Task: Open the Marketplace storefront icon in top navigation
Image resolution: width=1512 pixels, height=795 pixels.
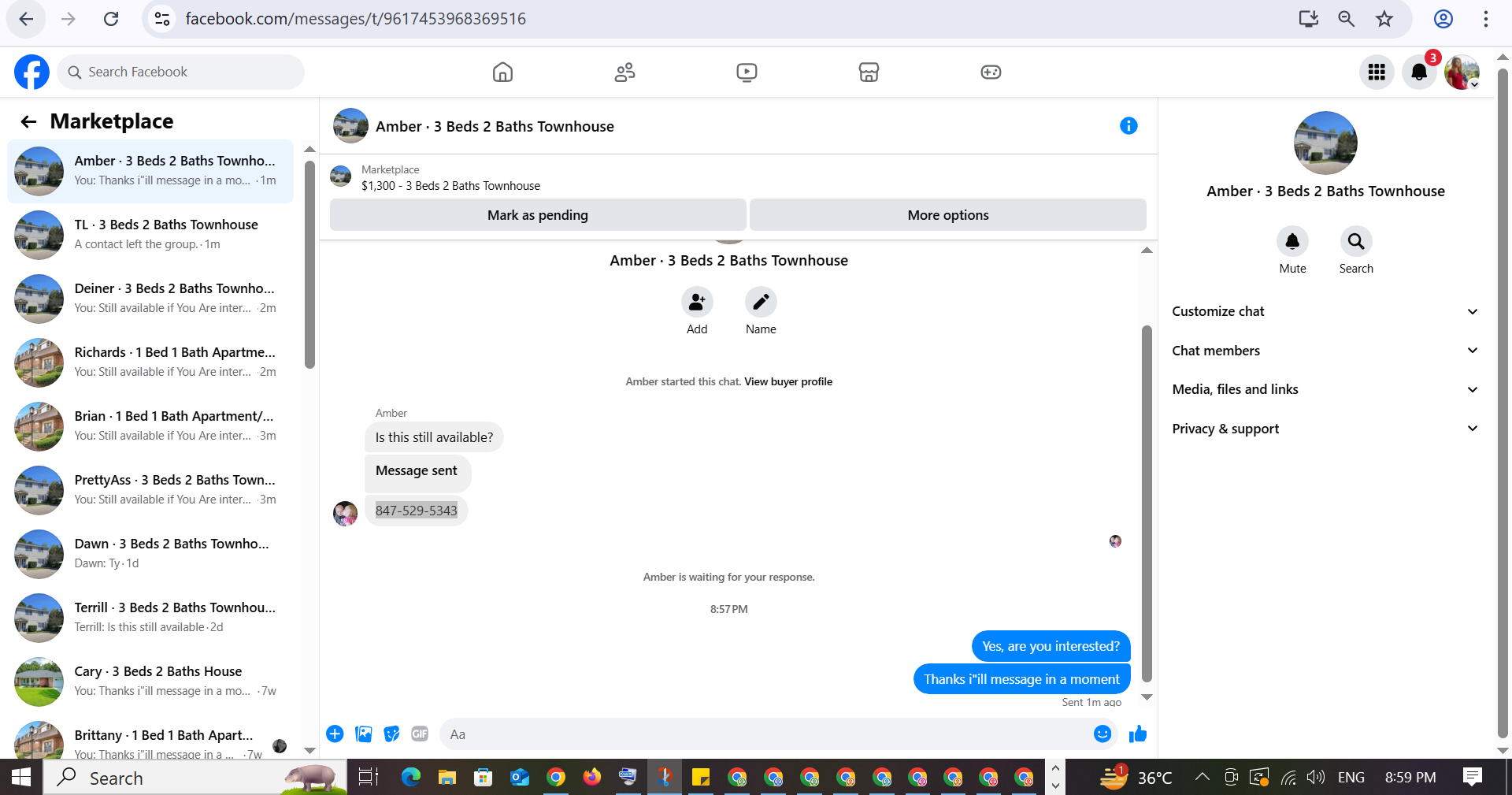Action: pos(869,72)
